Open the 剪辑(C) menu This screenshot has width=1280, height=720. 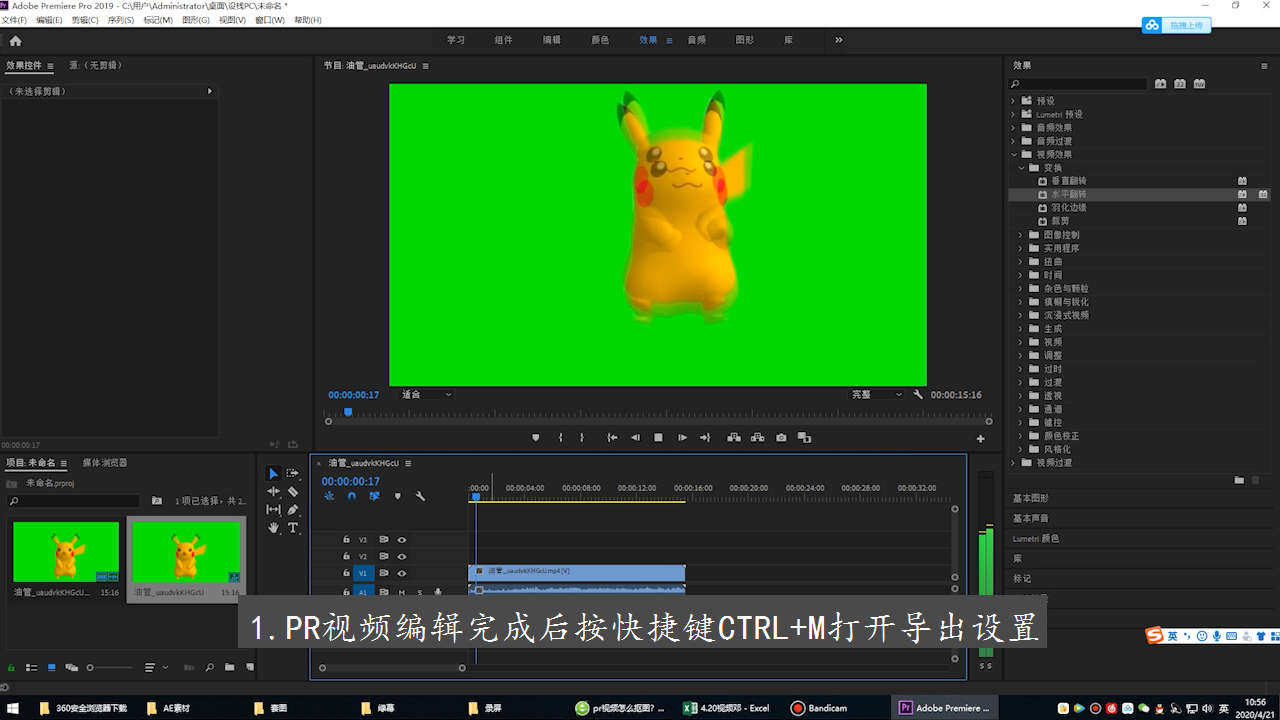coord(85,20)
